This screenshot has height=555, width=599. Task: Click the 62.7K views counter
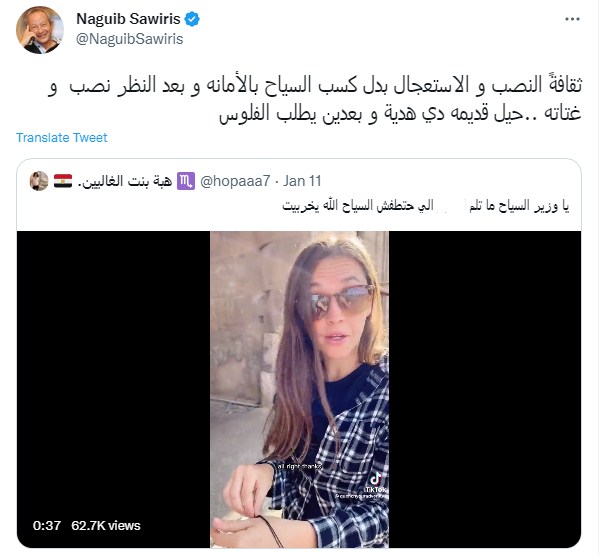tap(106, 526)
